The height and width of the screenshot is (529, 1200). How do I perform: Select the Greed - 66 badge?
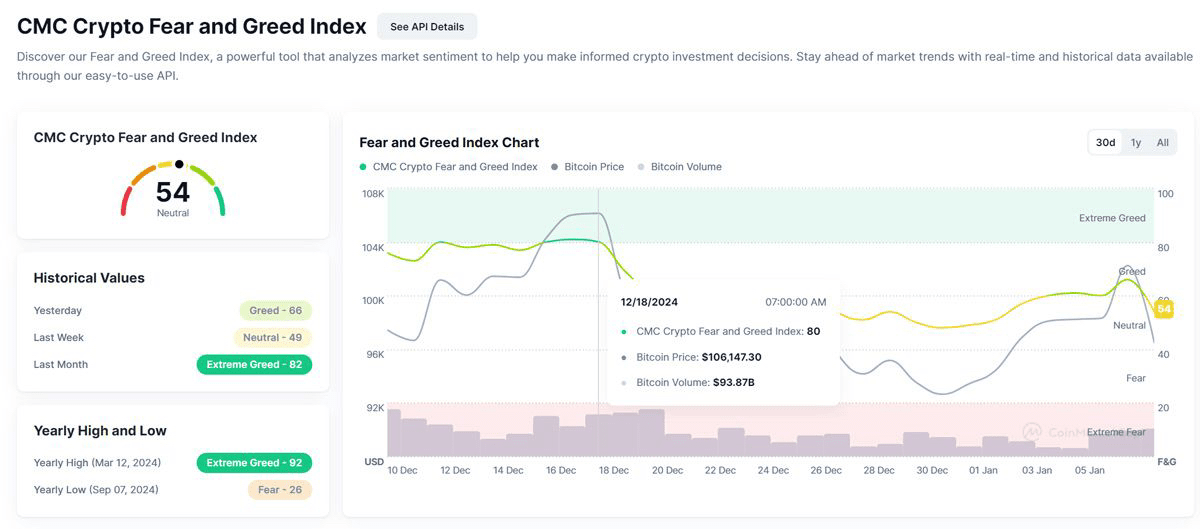[x=275, y=310]
